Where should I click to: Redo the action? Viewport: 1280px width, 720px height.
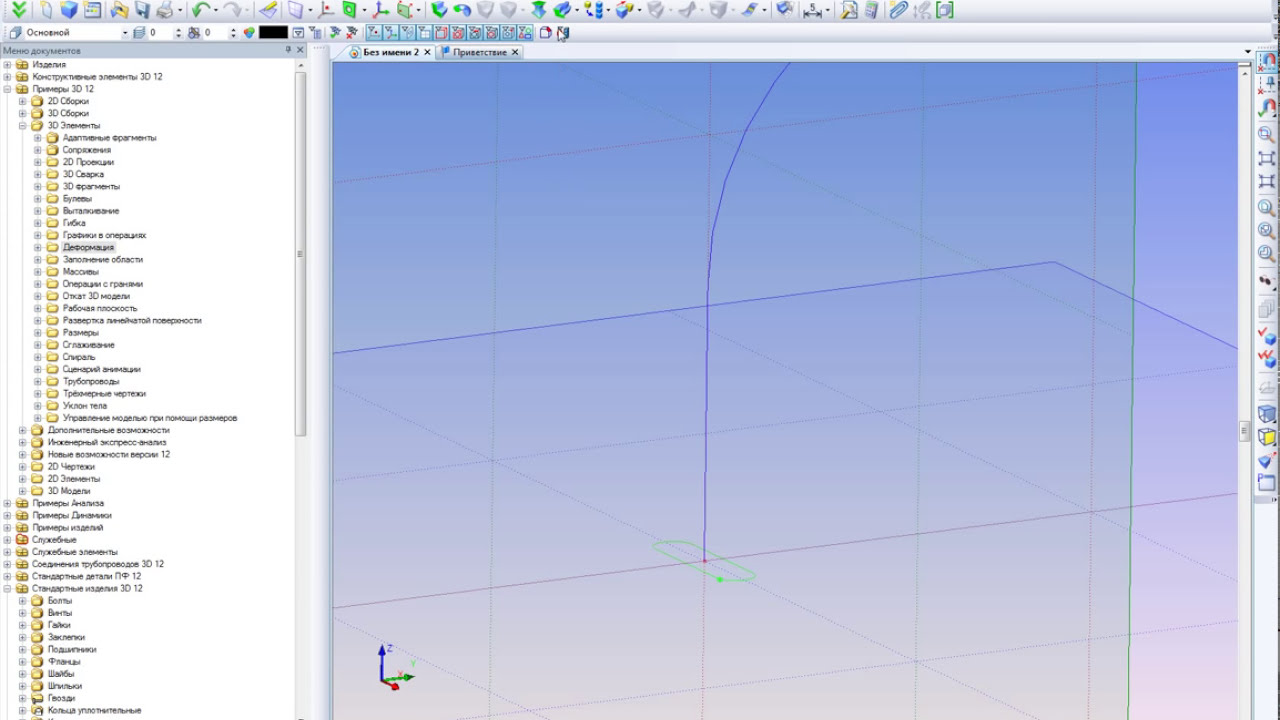click(x=231, y=10)
